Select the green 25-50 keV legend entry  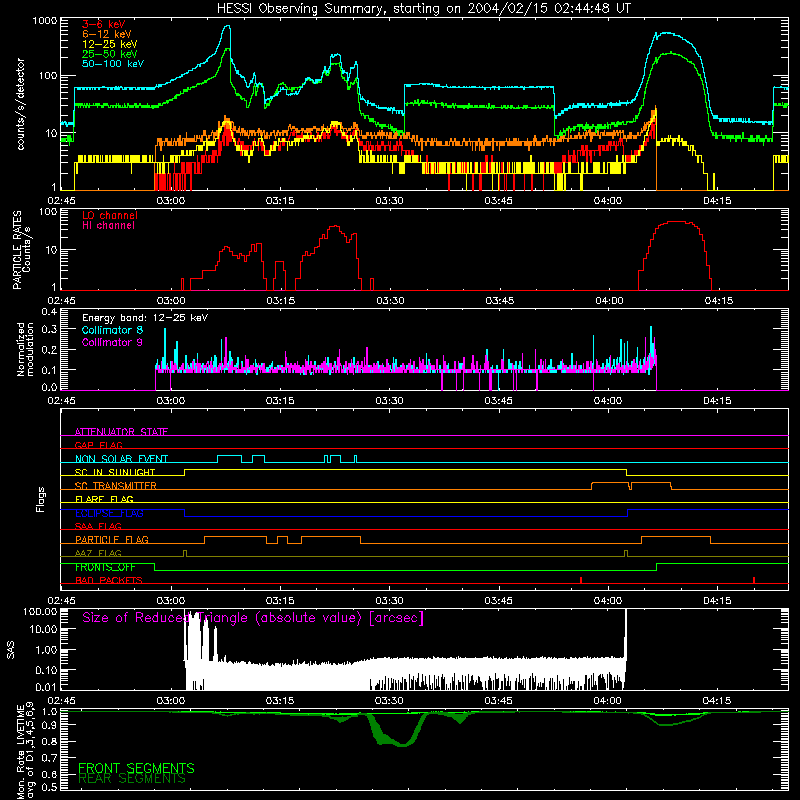[110, 54]
